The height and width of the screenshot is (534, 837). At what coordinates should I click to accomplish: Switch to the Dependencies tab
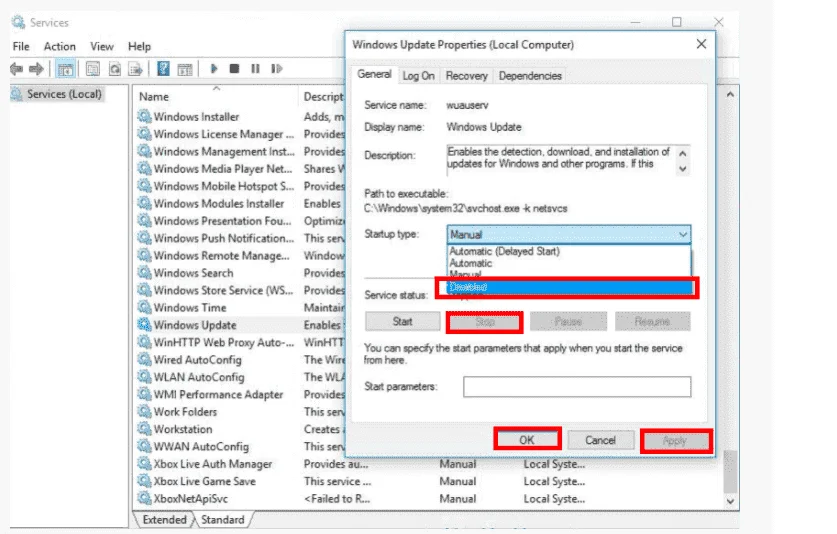point(530,76)
